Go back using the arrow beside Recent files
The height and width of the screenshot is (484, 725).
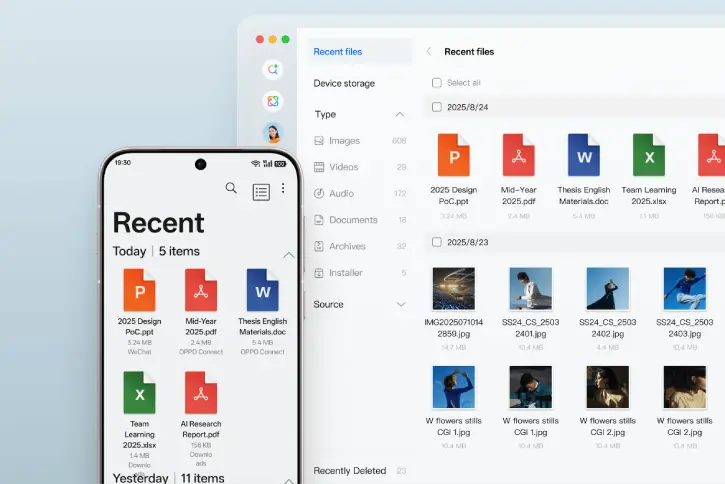(x=429, y=51)
